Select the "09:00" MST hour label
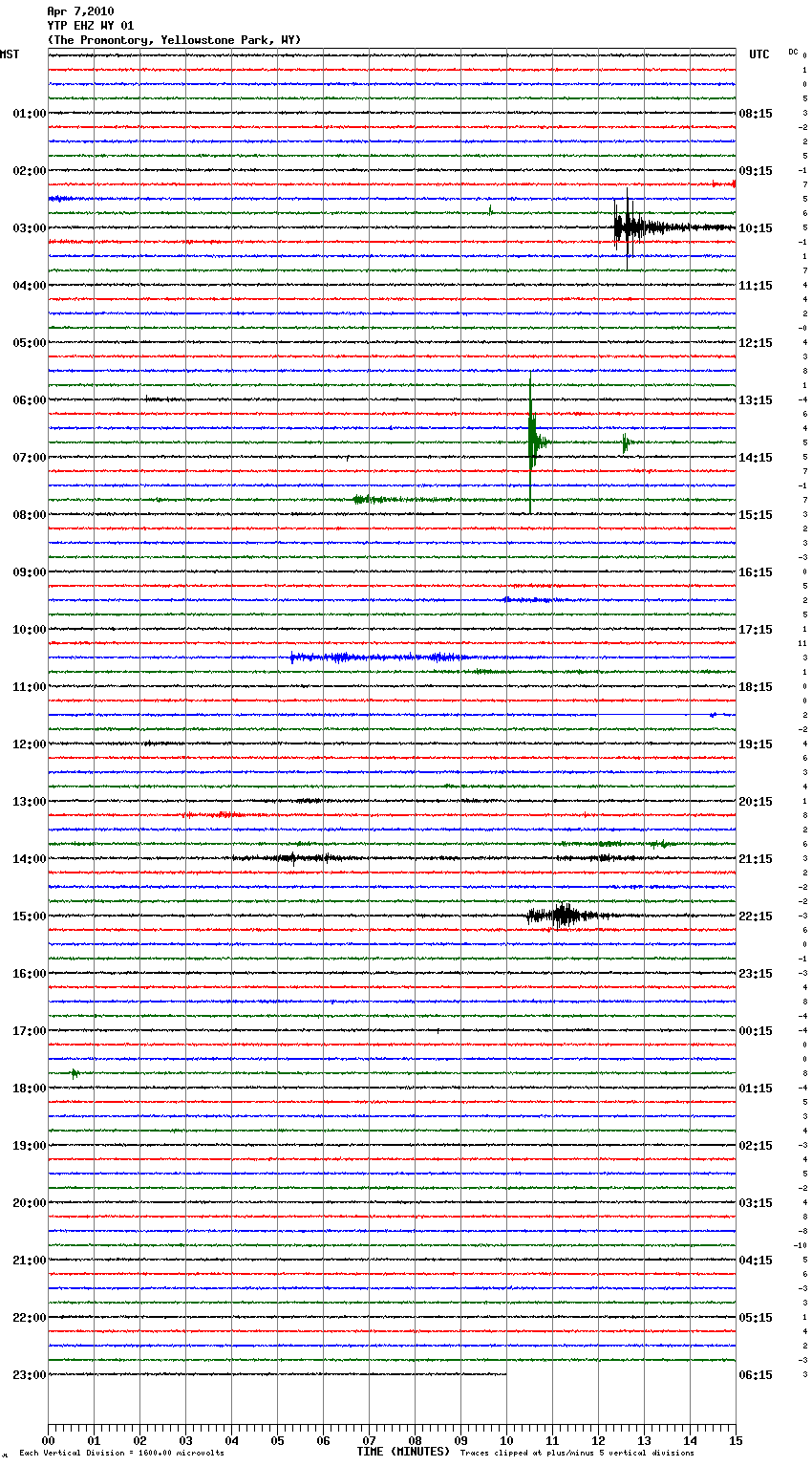The image size is (812, 1466). pos(29,572)
